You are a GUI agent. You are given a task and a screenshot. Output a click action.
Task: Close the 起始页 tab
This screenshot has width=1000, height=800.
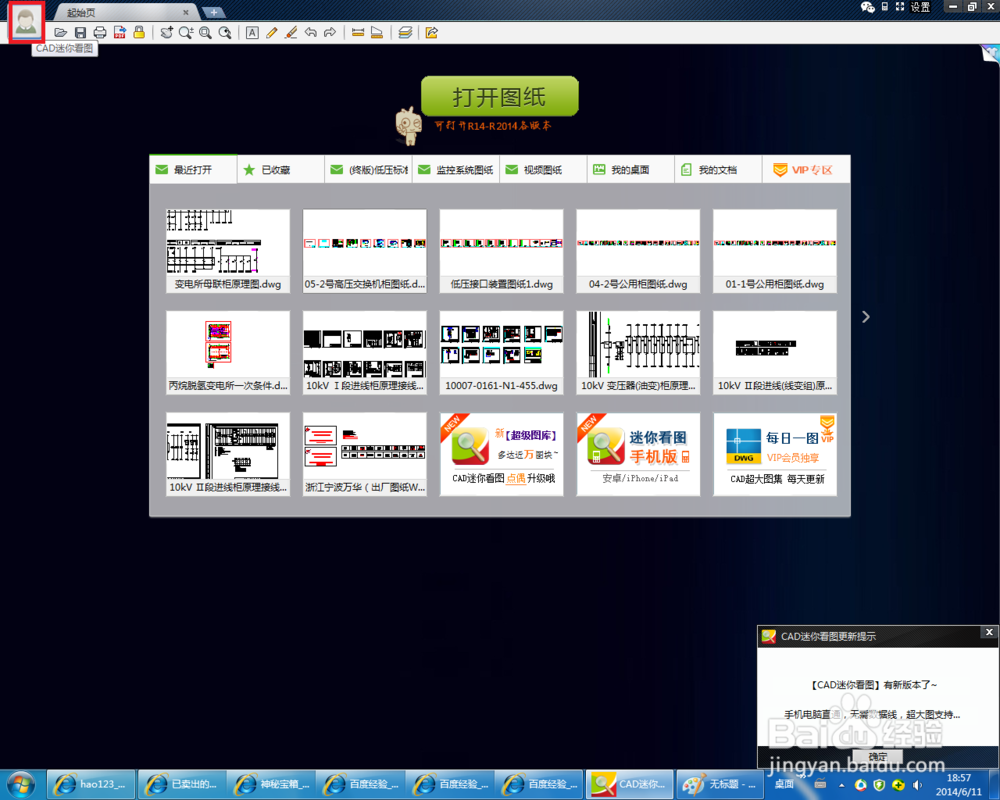coord(186,12)
